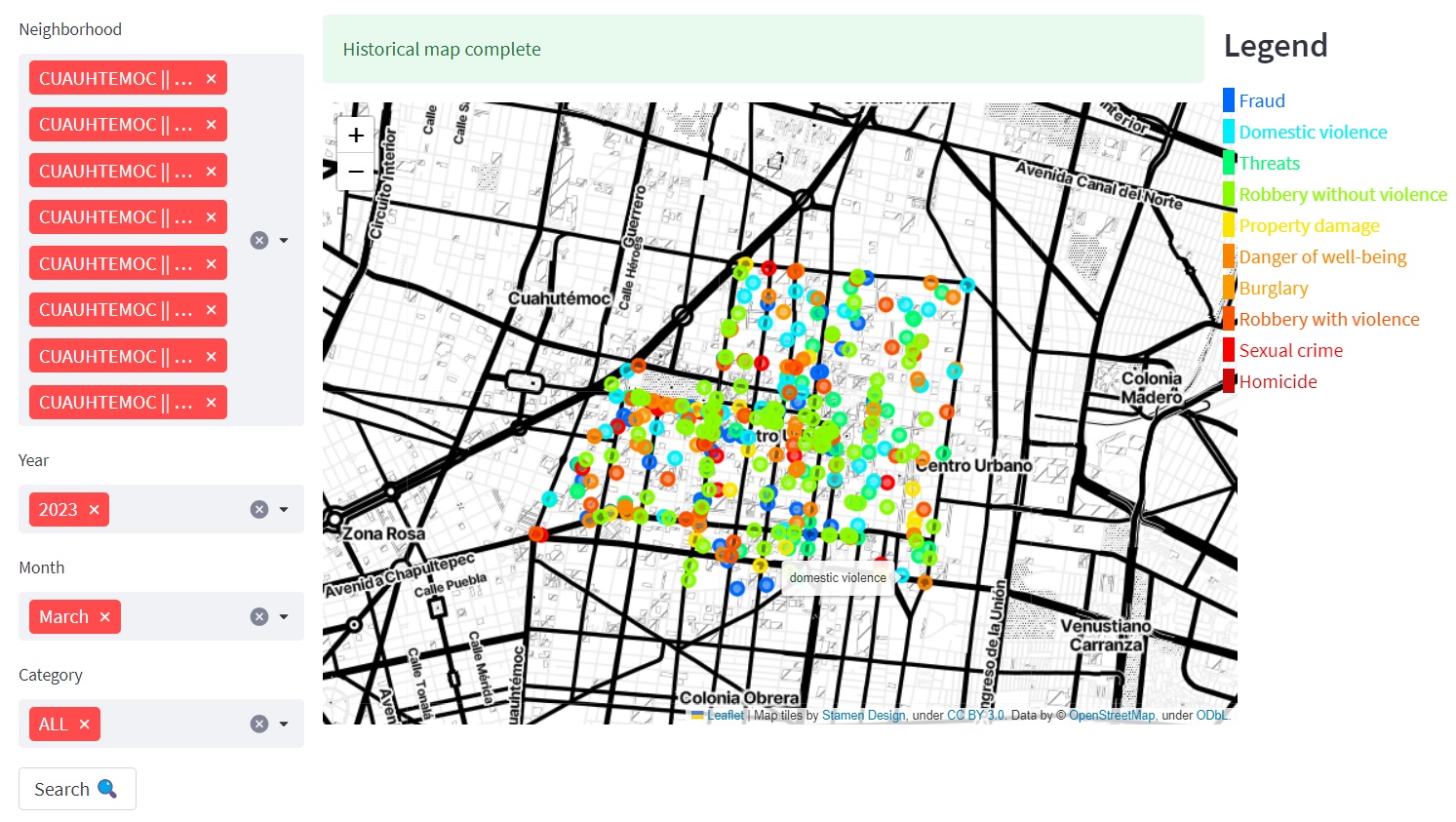Click the Stamen Design link

(863, 716)
